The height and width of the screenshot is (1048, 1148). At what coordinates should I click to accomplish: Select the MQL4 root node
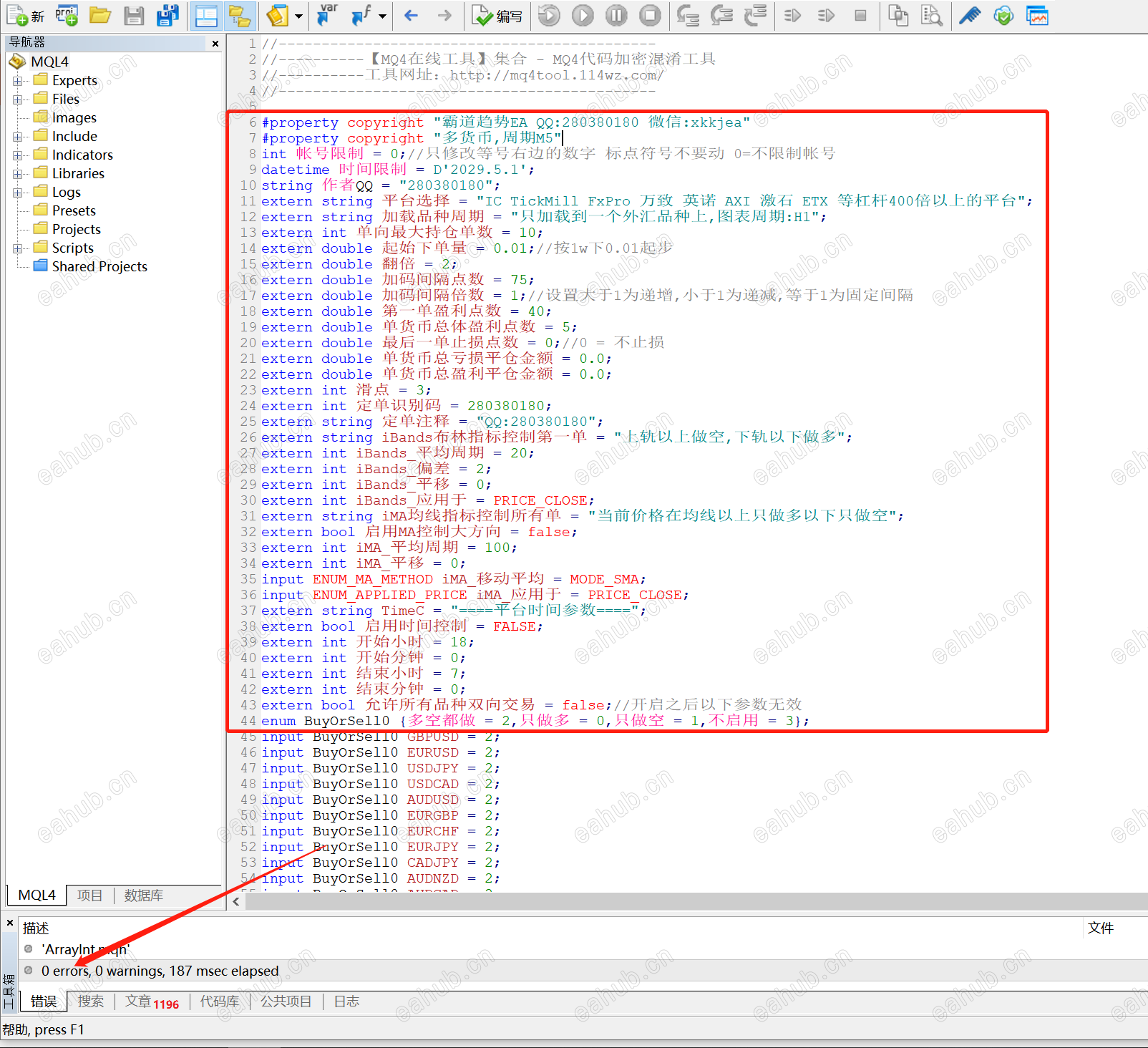pos(49,62)
